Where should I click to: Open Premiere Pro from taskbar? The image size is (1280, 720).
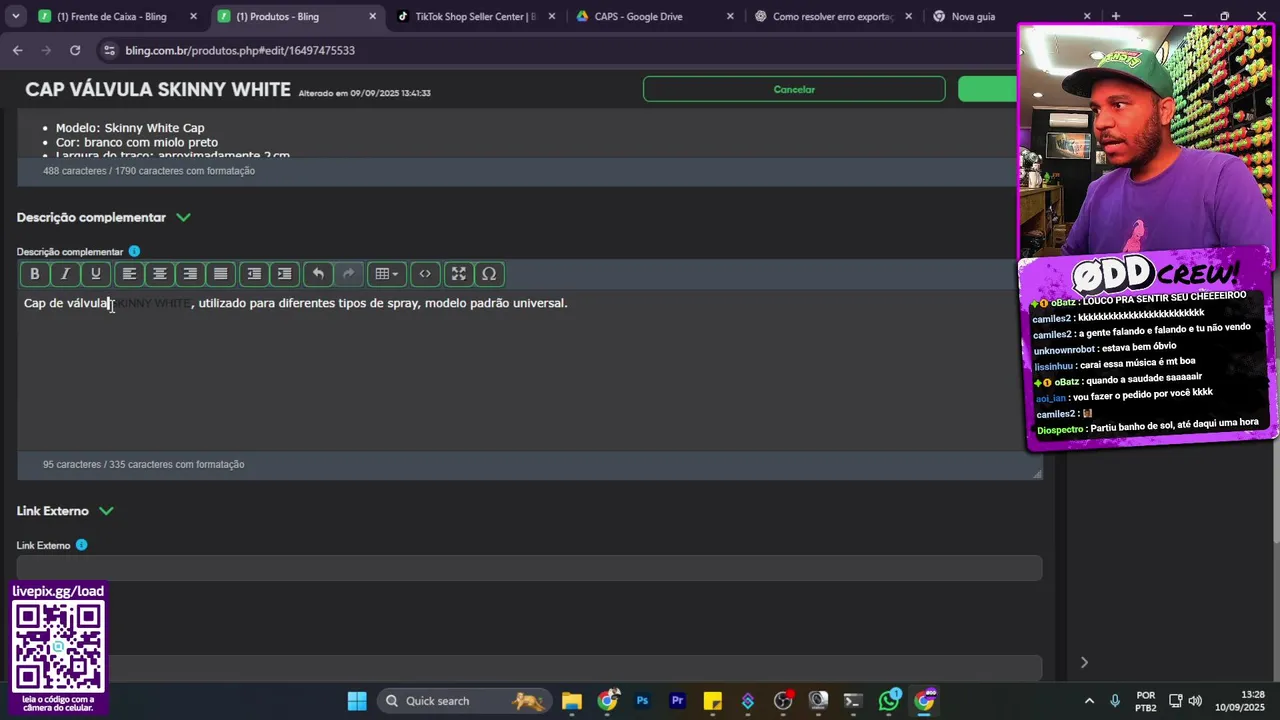point(677,701)
